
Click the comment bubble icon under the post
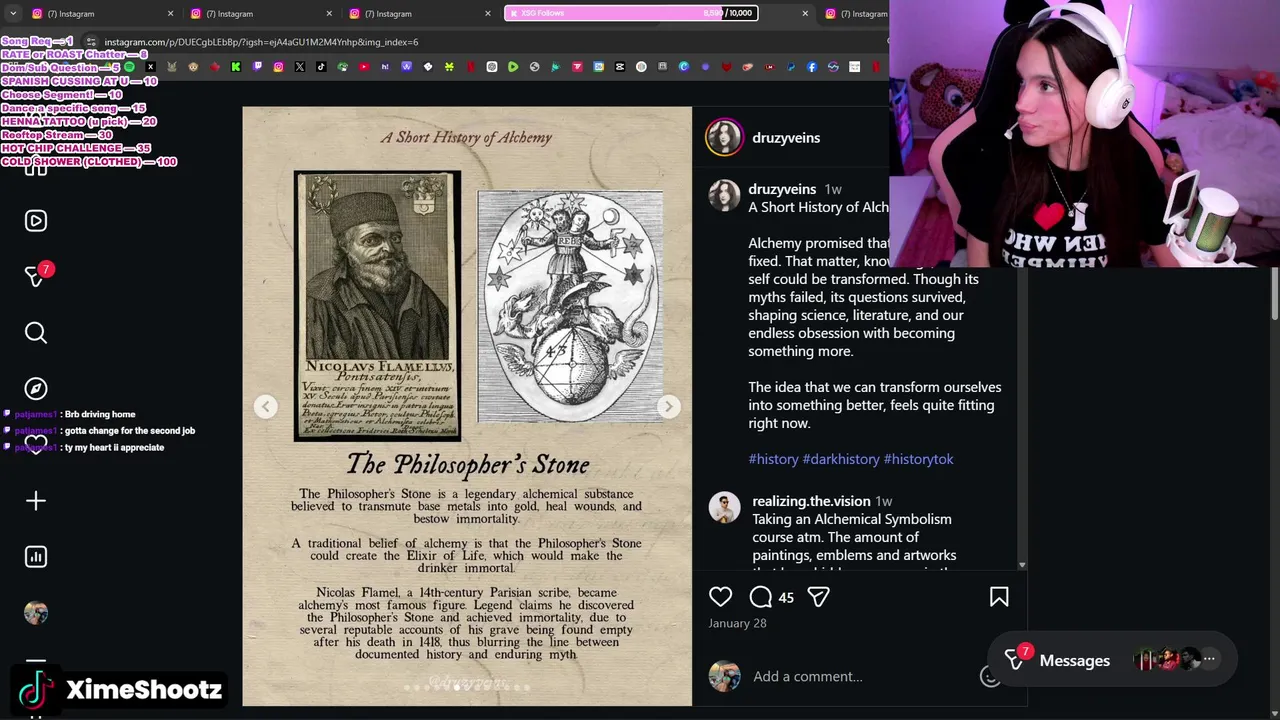pos(761,597)
